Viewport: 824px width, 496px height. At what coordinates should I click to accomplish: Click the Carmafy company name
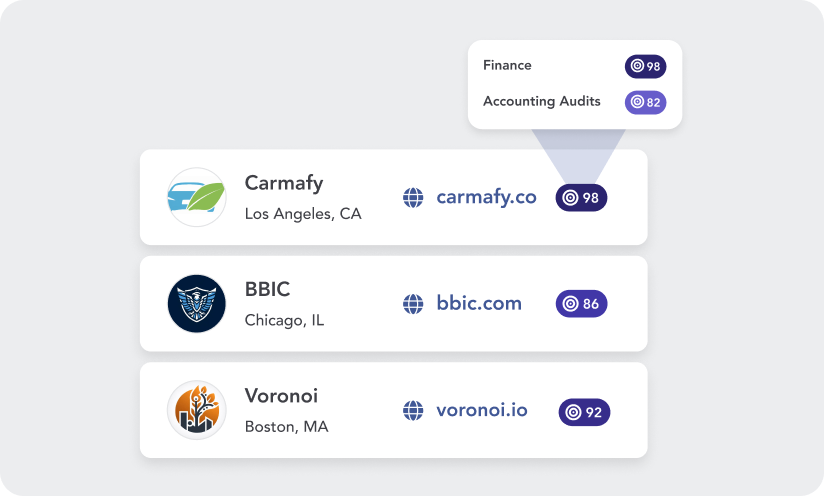pyautogui.click(x=284, y=183)
